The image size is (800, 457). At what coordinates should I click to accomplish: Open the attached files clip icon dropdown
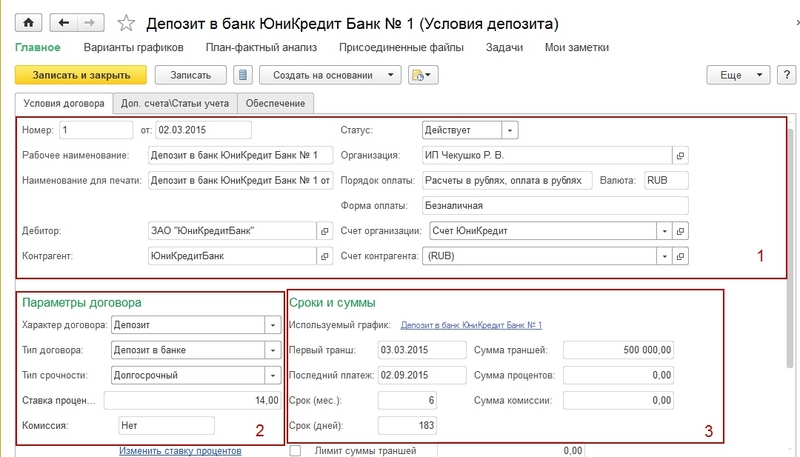[423, 75]
